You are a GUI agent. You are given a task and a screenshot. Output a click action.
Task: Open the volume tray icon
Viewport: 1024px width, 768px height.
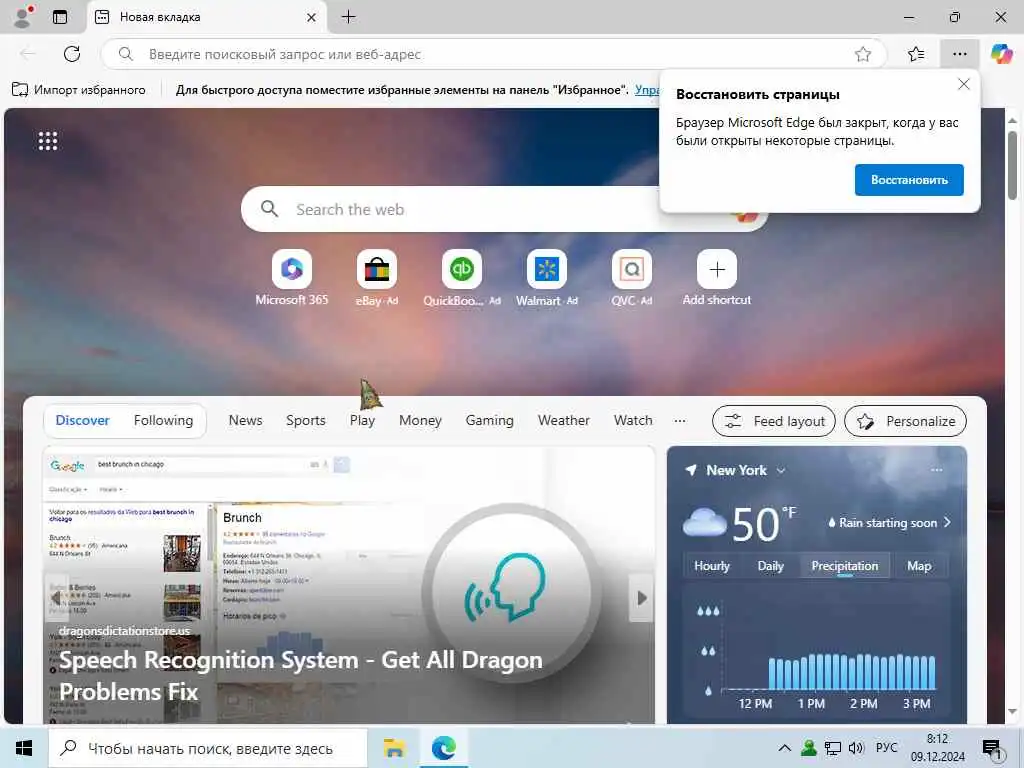coord(856,748)
